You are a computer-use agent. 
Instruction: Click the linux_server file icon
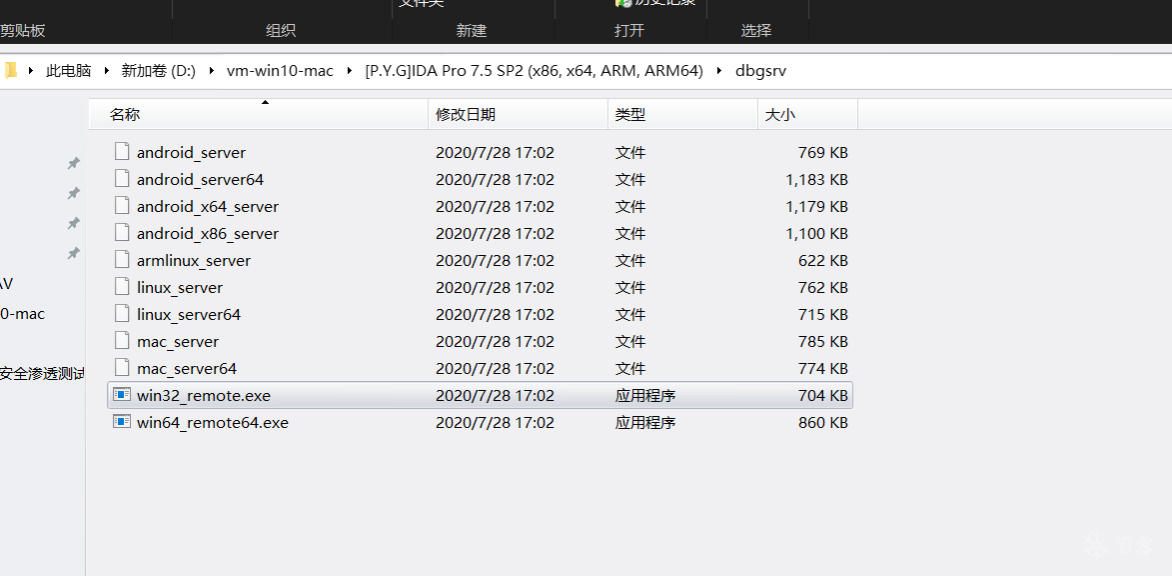(x=122, y=287)
